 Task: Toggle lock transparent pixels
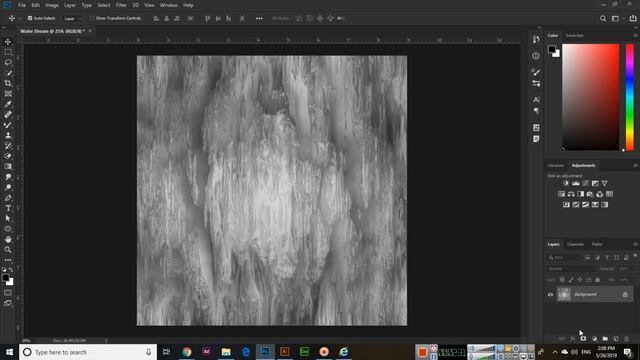(562, 280)
